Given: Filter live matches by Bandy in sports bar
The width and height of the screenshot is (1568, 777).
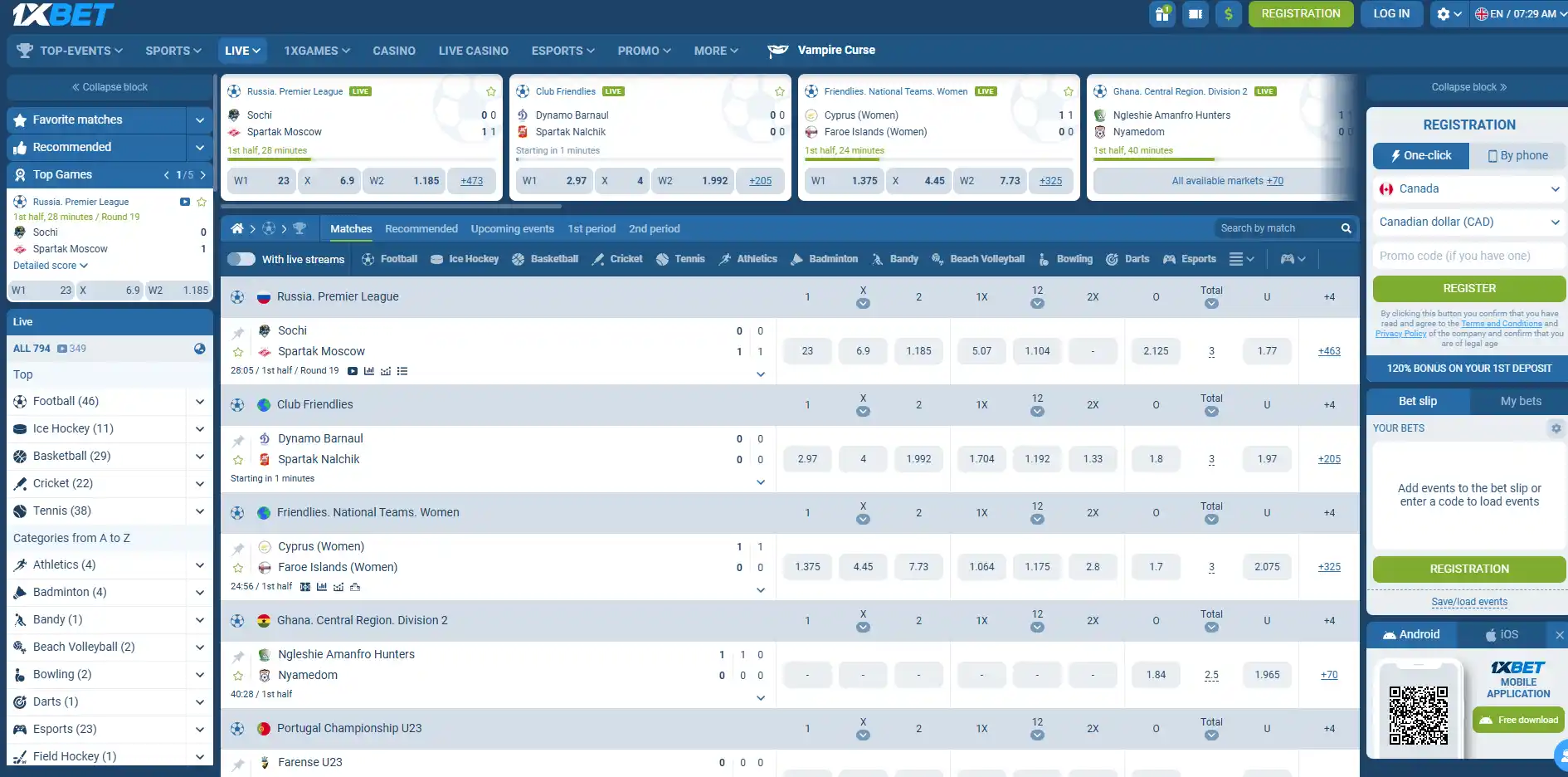Looking at the screenshot, I should (x=895, y=259).
